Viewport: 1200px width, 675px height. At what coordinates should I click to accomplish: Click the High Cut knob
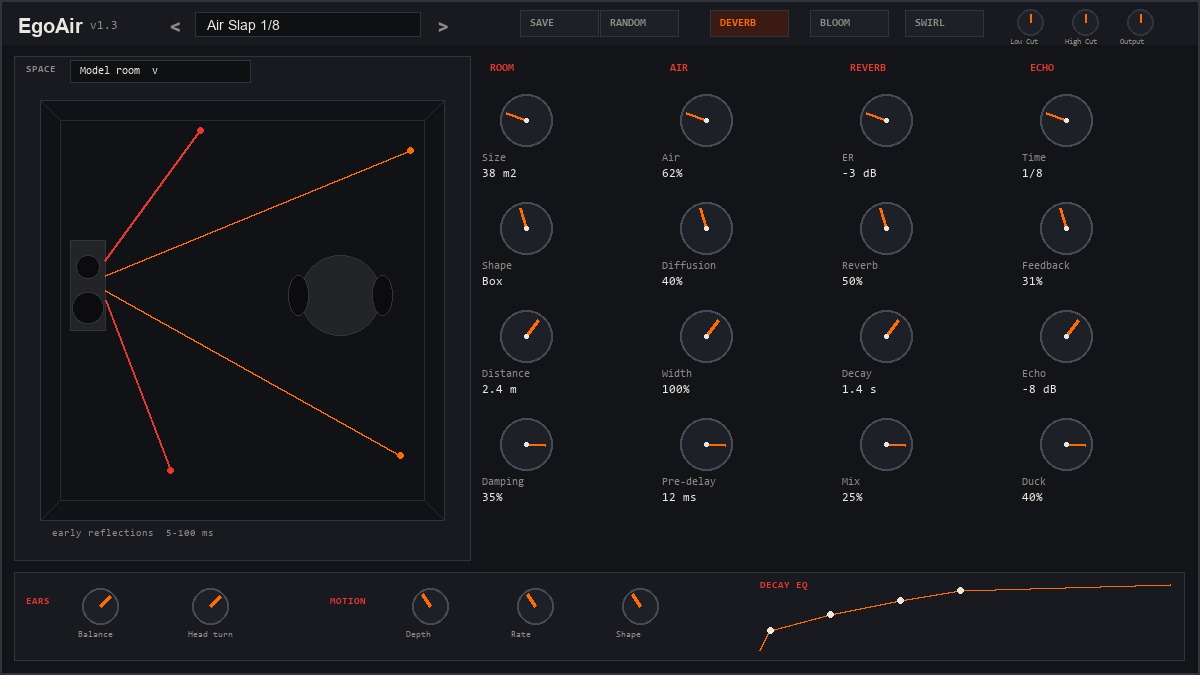1085,22
